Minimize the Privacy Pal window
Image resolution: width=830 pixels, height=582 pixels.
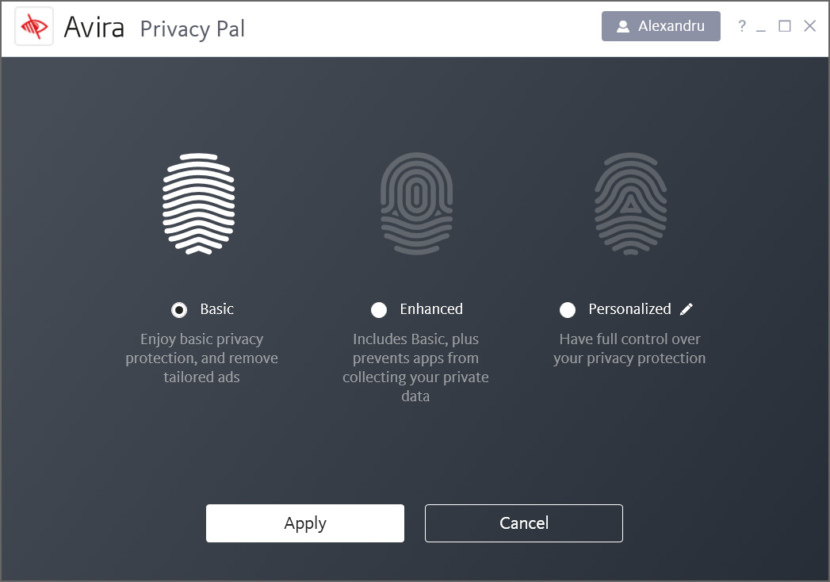tap(762, 27)
